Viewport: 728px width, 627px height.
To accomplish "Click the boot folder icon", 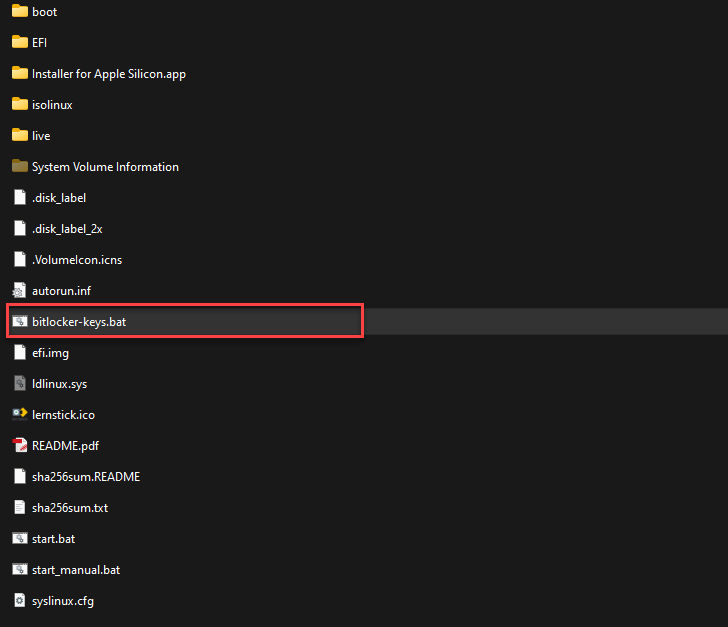I will (x=19, y=12).
